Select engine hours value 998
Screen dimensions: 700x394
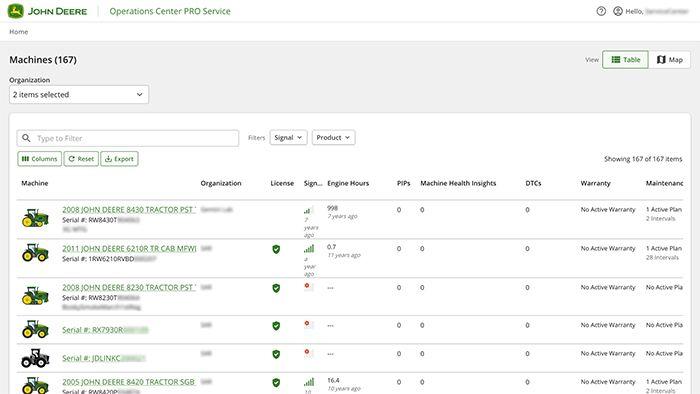click(x=333, y=208)
